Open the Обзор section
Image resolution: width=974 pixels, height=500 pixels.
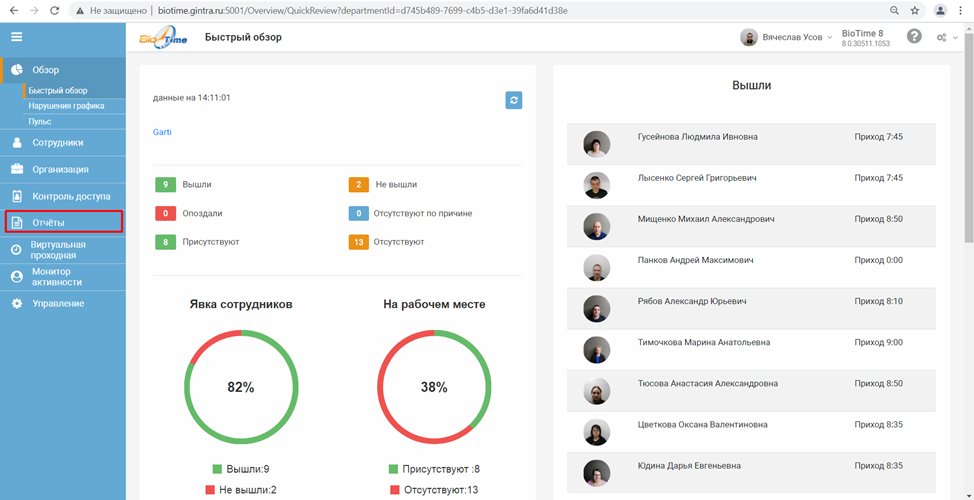point(63,70)
